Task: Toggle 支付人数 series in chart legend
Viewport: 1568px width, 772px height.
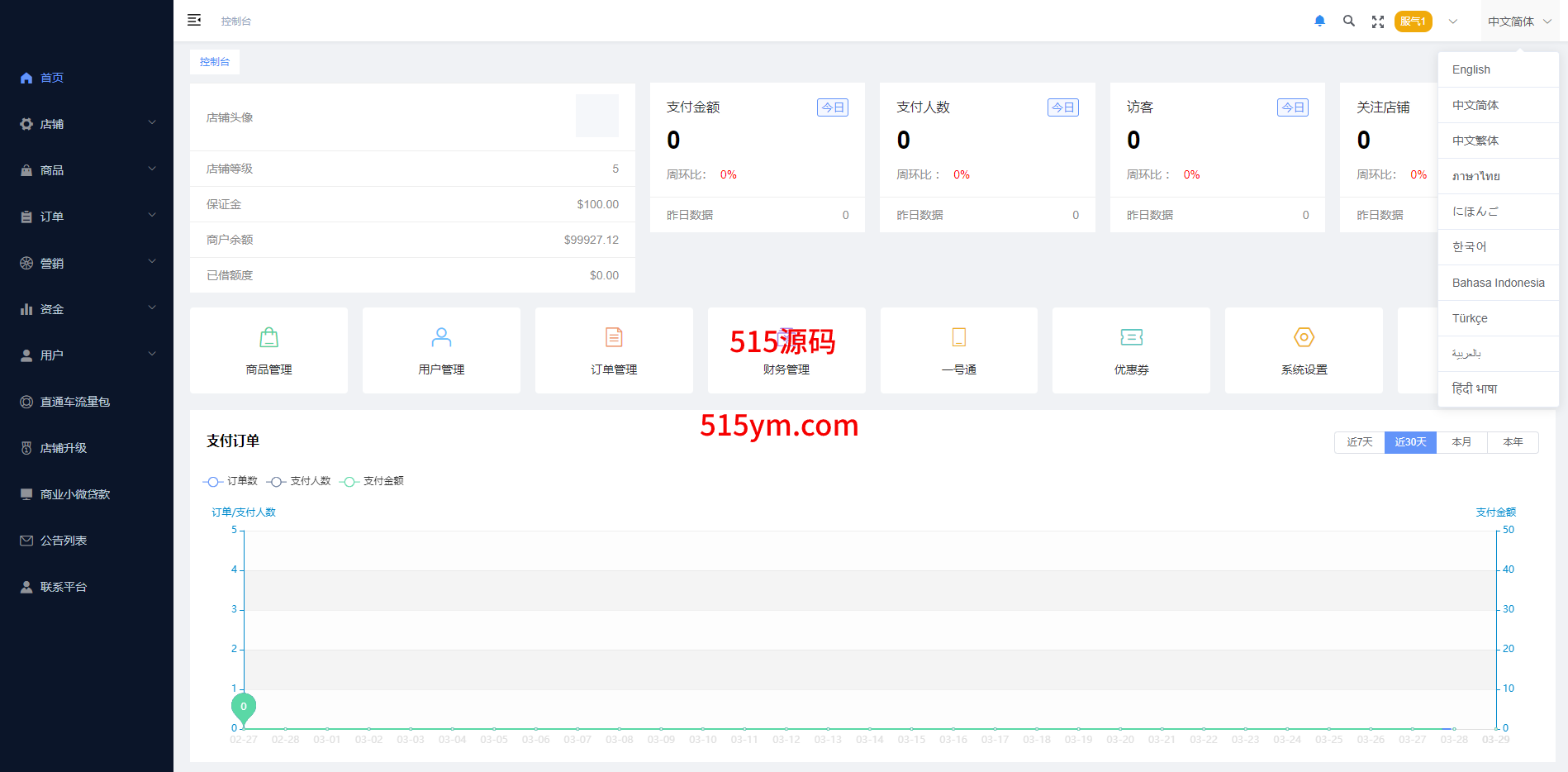Action: coord(299,481)
